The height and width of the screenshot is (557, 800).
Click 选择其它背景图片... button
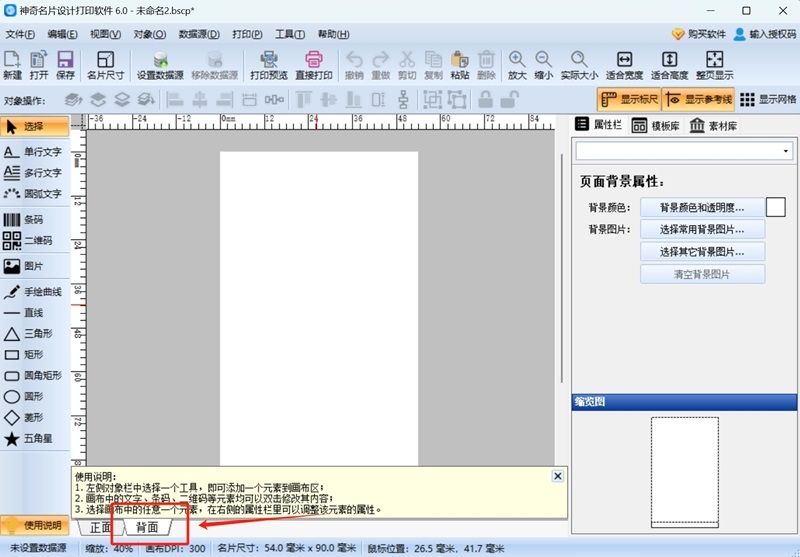pyautogui.click(x=702, y=251)
